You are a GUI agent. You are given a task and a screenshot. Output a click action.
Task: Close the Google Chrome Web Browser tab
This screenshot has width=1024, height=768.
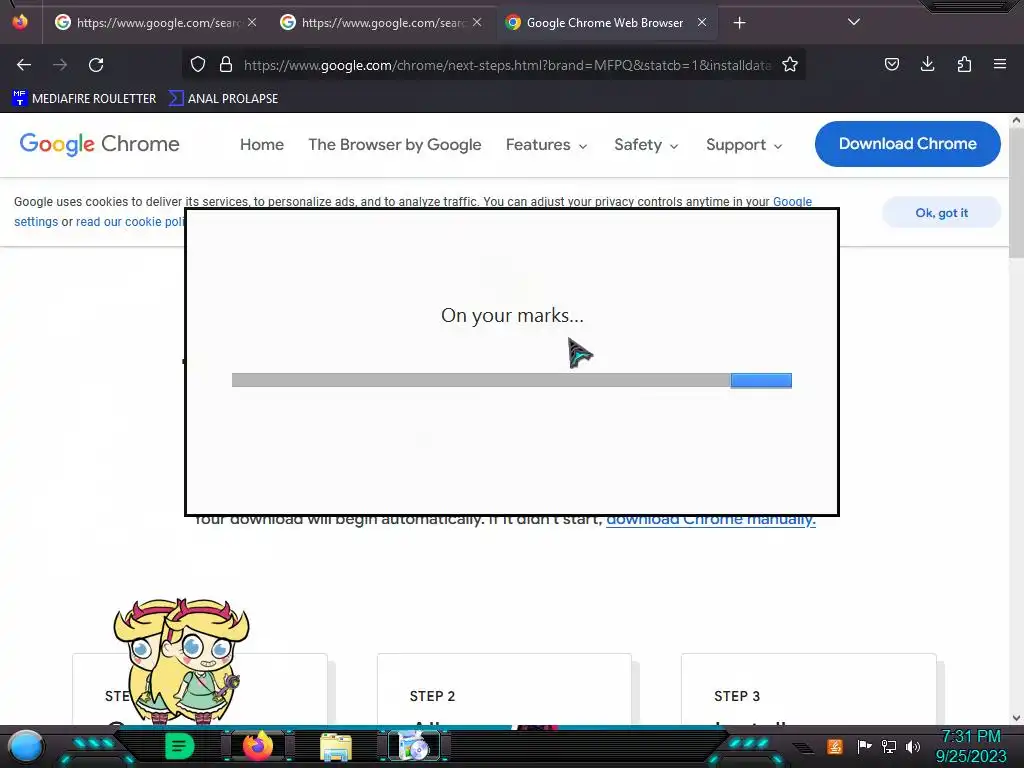tap(701, 22)
